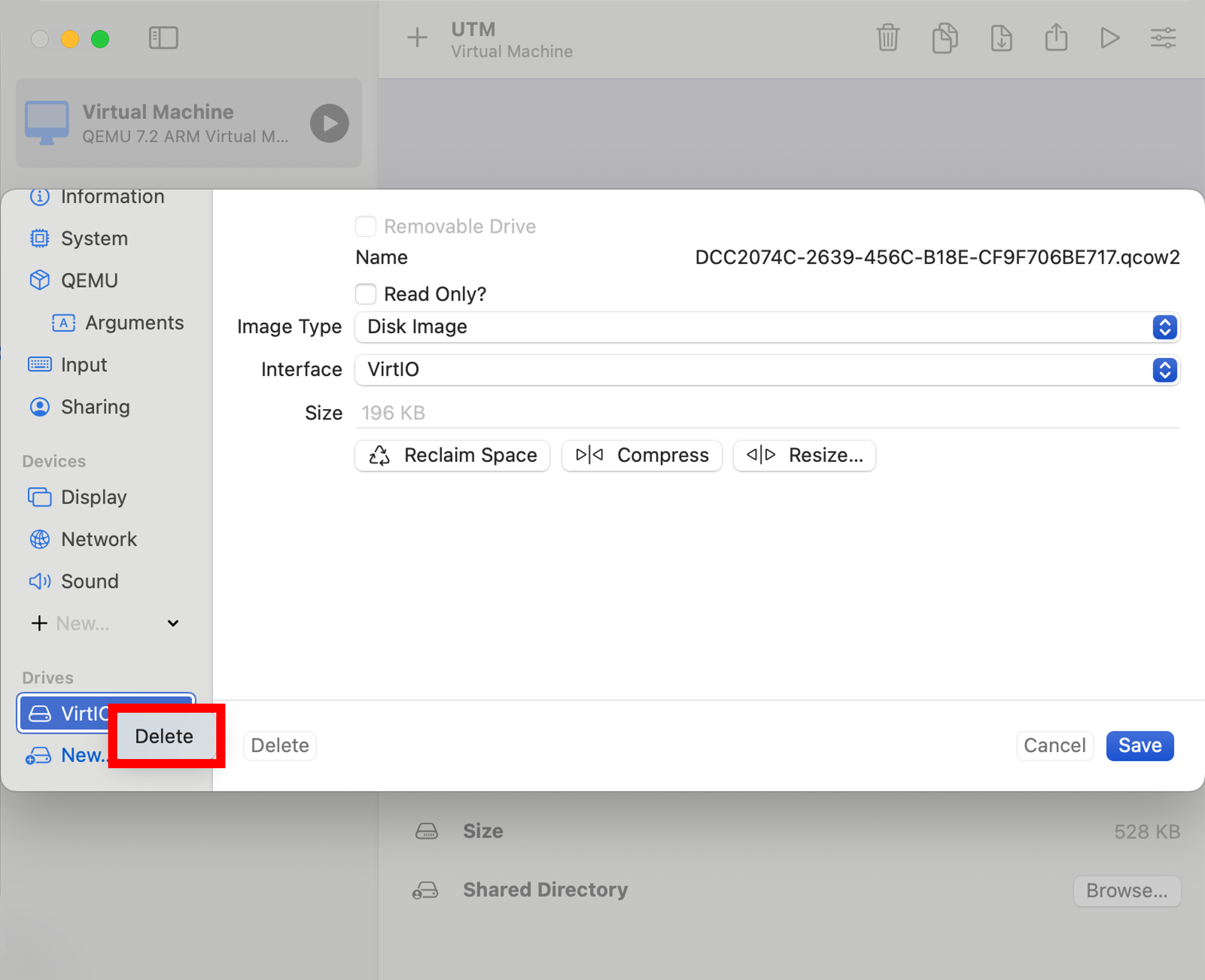The width and height of the screenshot is (1205, 980).
Task: Click the trash icon in the UTM toolbar
Action: (888, 38)
